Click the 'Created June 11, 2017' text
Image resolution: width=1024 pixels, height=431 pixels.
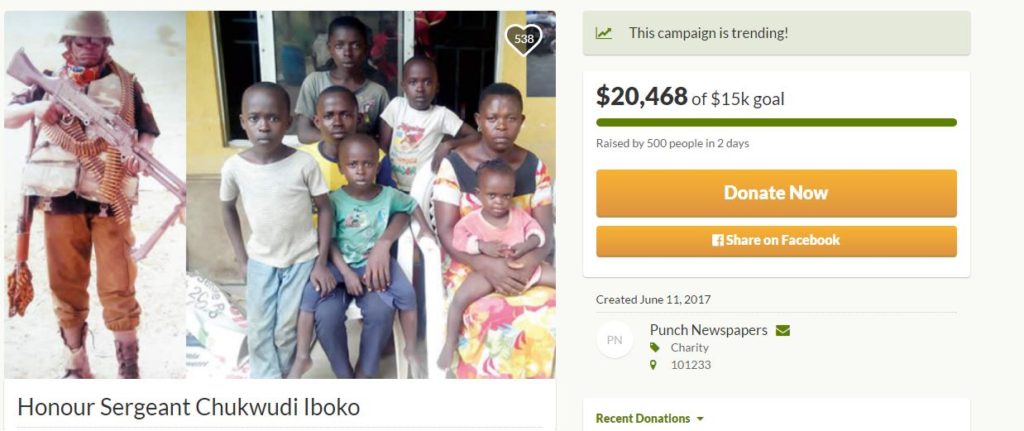coord(653,299)
